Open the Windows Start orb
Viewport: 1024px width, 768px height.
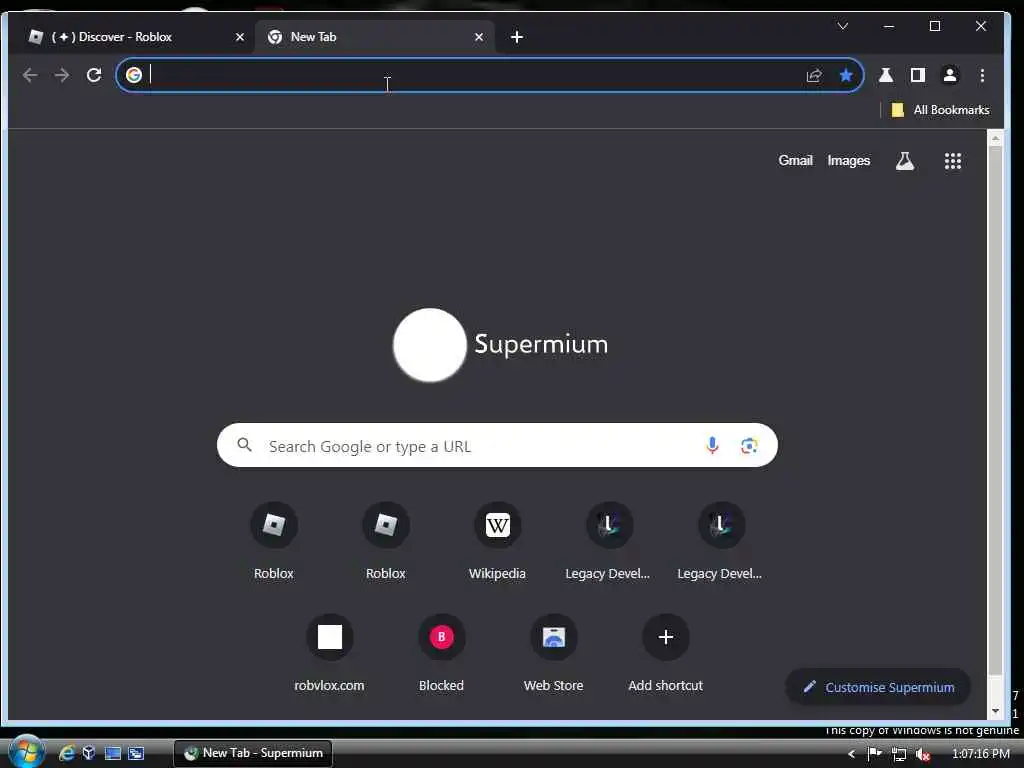26,752
